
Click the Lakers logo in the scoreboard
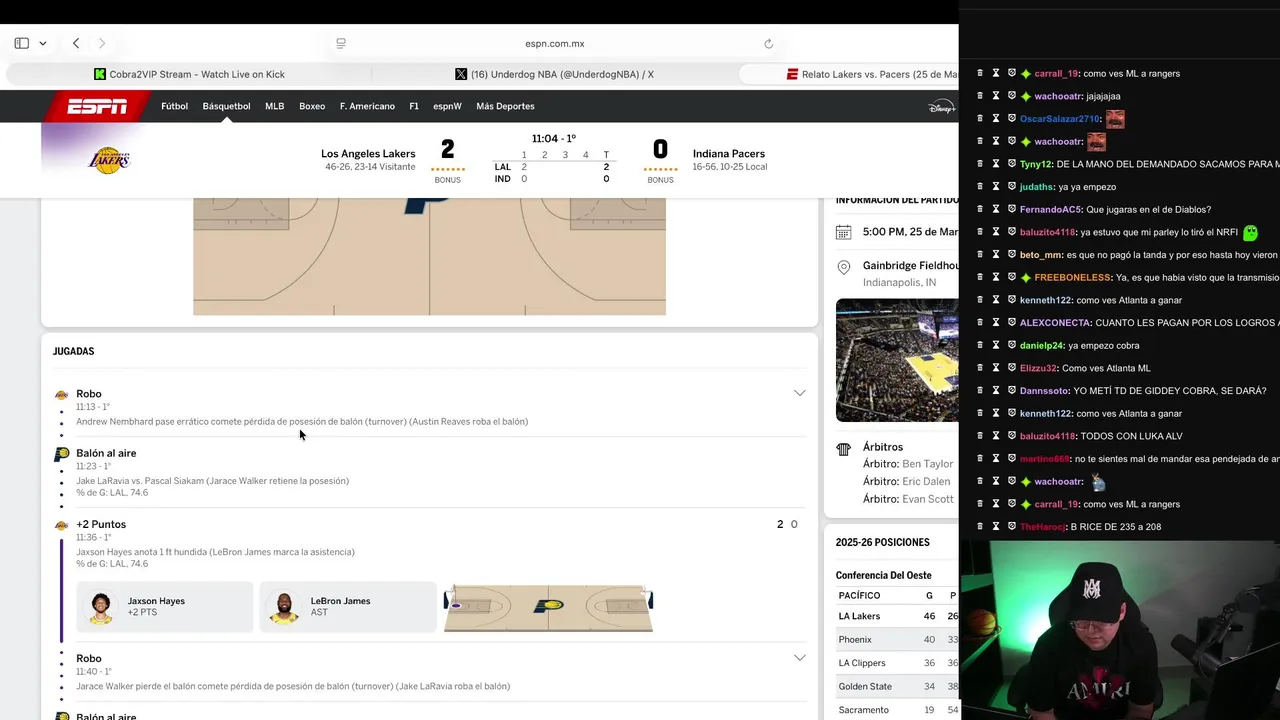coord(109,160)
